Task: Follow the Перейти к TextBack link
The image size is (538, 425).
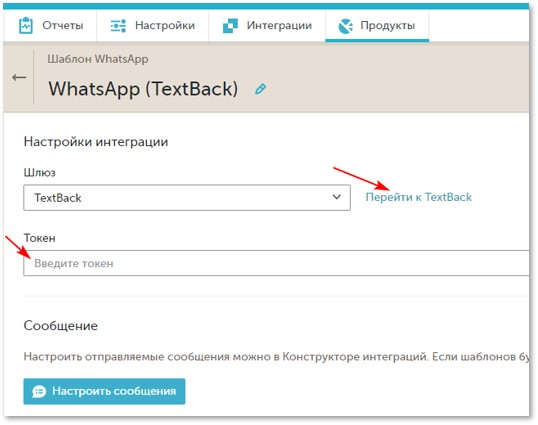Action: [419, 197]
